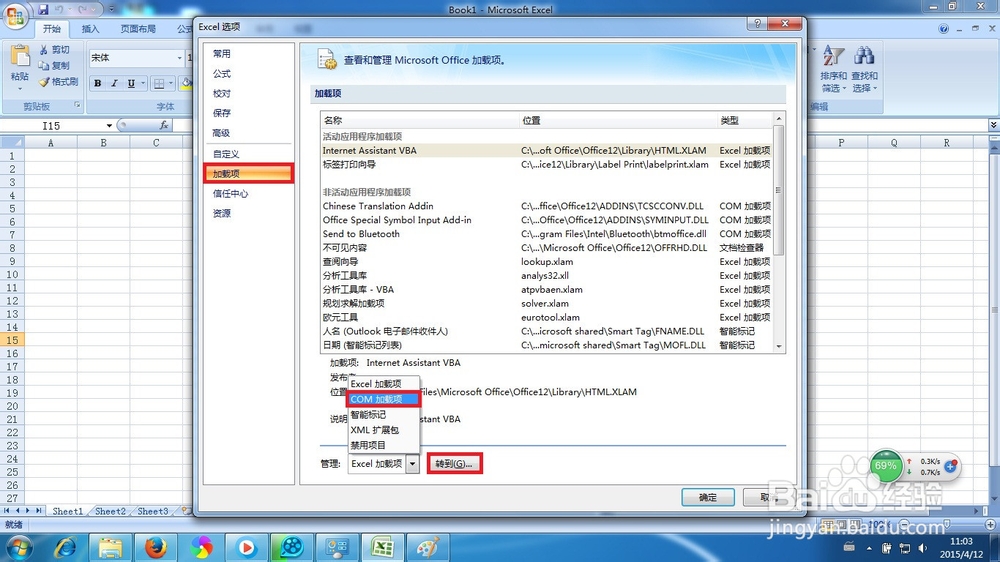The width and height of the screenshot is (1000, 562).
Task: Expand borders dropdown arrow
Action: coord(171,83)
